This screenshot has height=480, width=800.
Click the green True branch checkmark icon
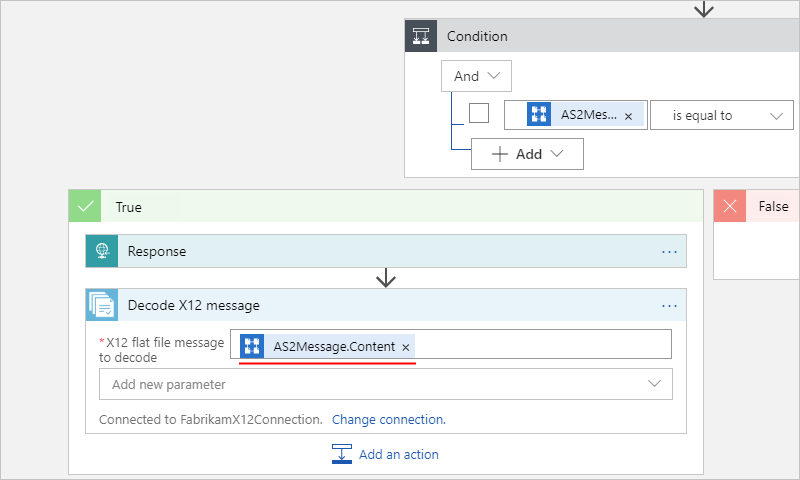(85, 207)
